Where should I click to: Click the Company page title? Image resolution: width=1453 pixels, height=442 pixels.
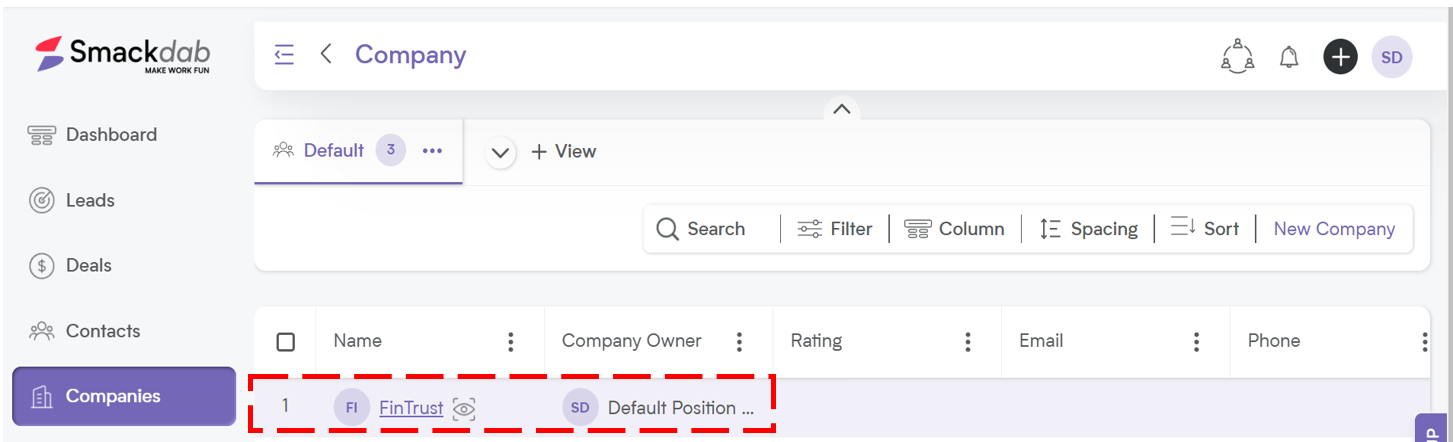[411, 54]
